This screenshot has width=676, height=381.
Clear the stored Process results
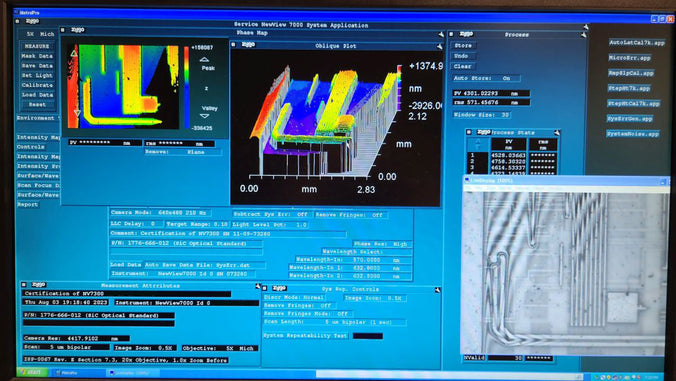pos(463,66)
